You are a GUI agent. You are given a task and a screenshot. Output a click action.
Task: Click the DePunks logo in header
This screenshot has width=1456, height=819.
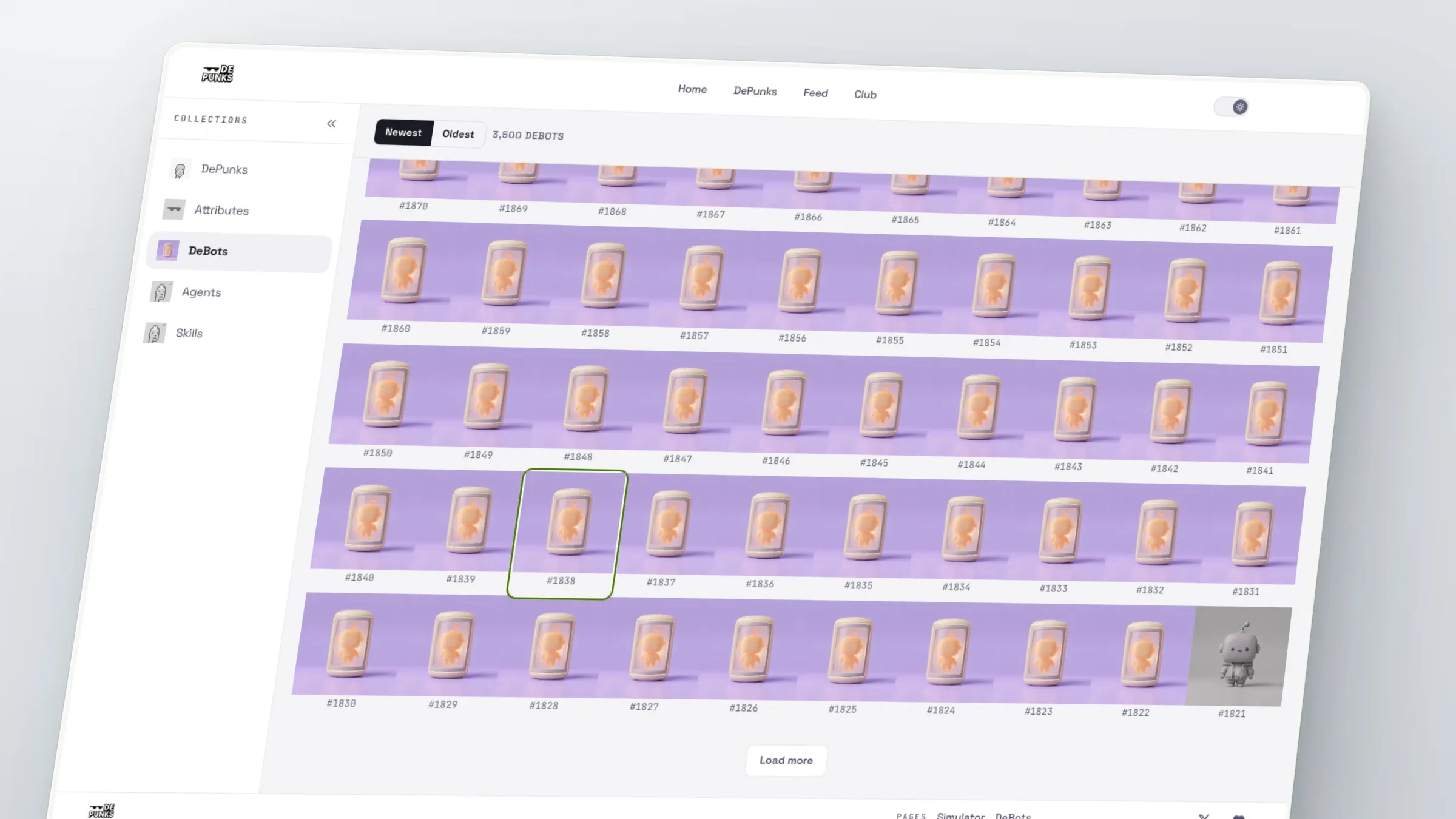click(x=218, y=74)
